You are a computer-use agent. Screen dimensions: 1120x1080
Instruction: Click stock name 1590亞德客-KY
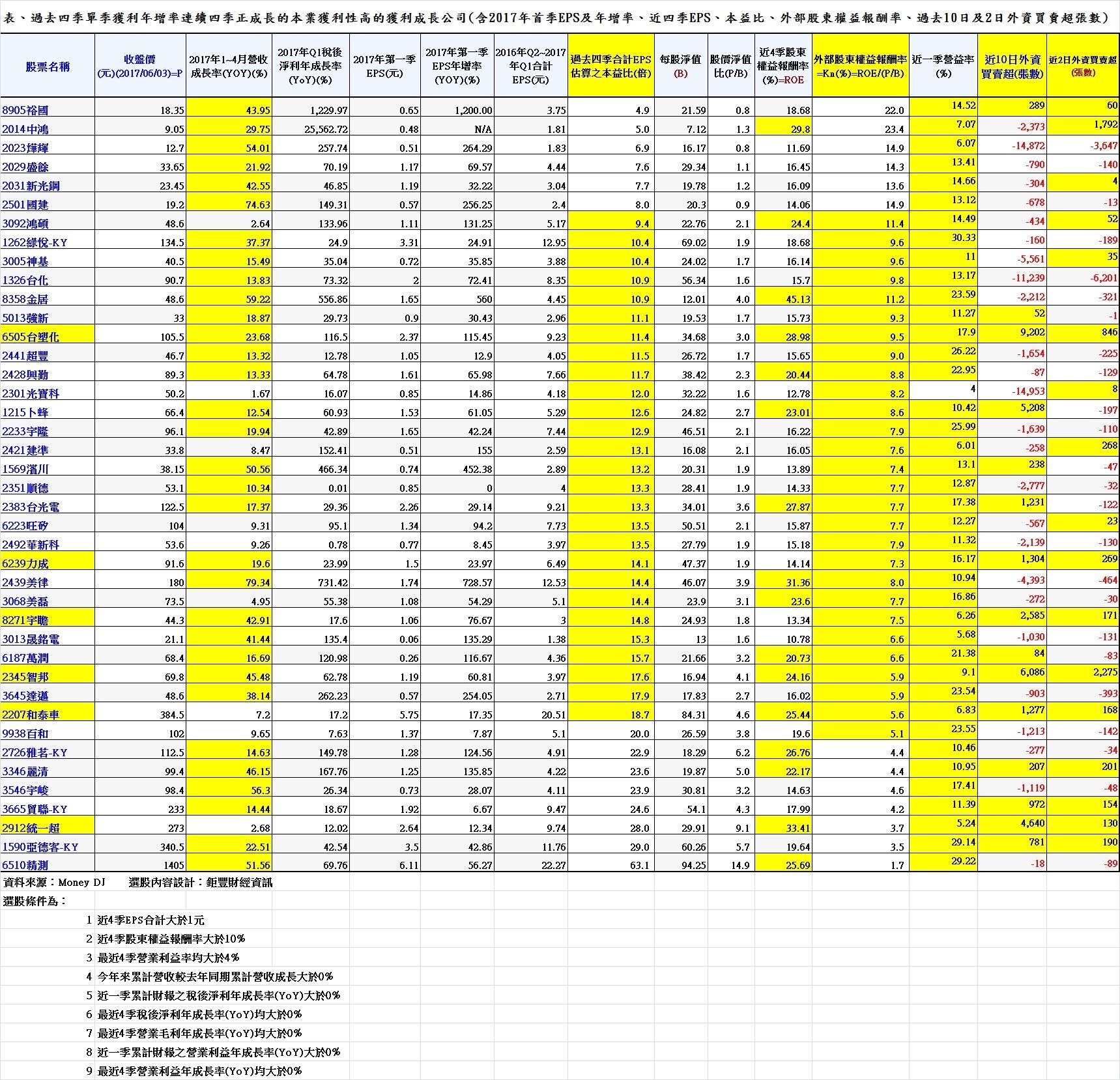click(40, 847)
